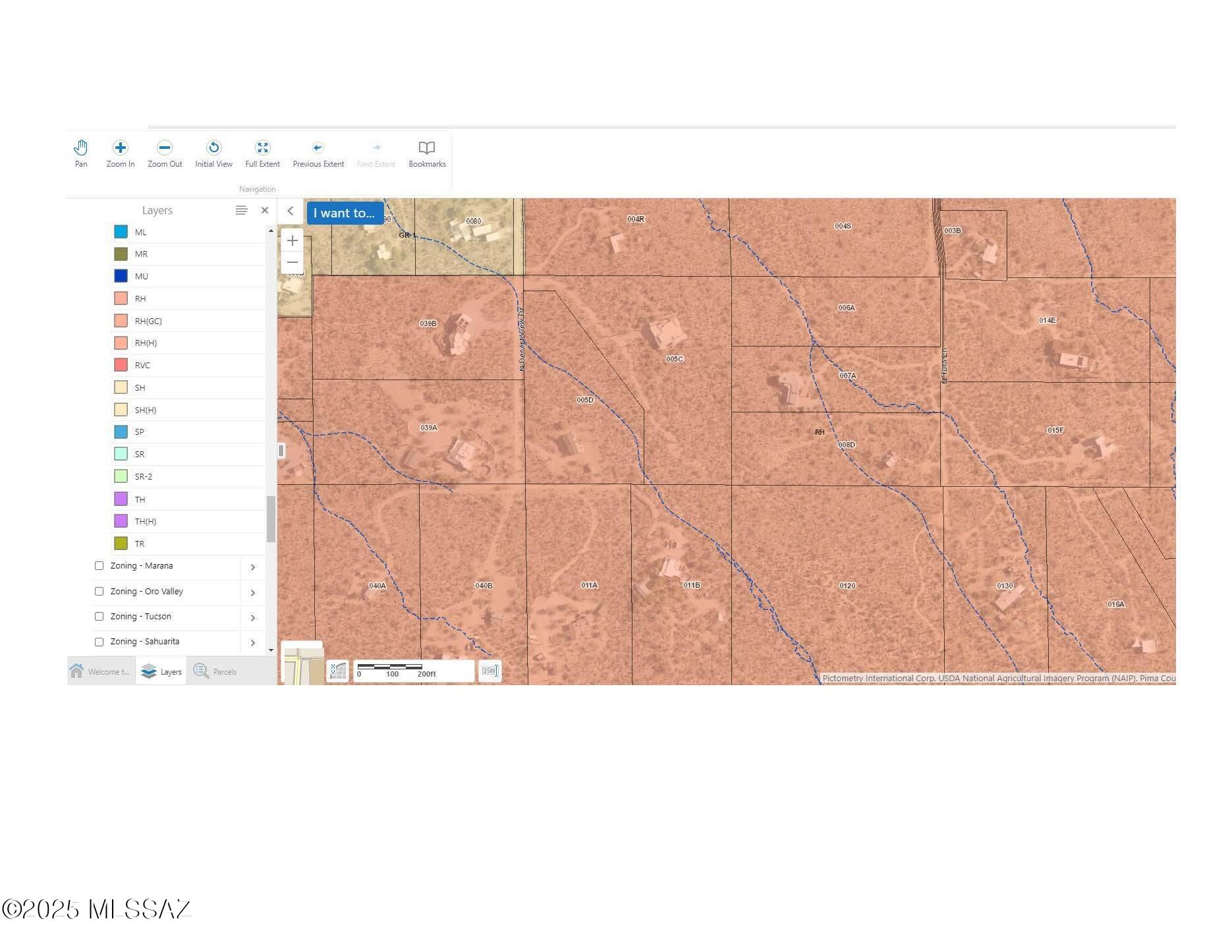Viewport: 1232px width, 952px height.
Task: Click the Full Extent icon
Action: pyautogui.click(x=262, y=148)
